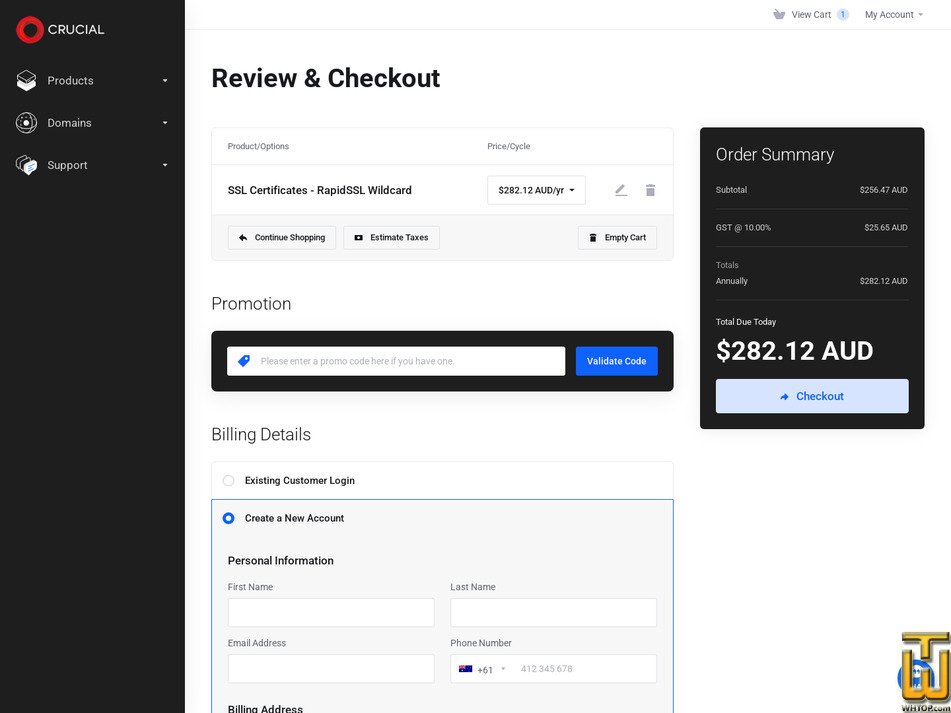Click the Total Due Today $282.12 AUD amount
951x713 pixels.
[x=795, y=350]
